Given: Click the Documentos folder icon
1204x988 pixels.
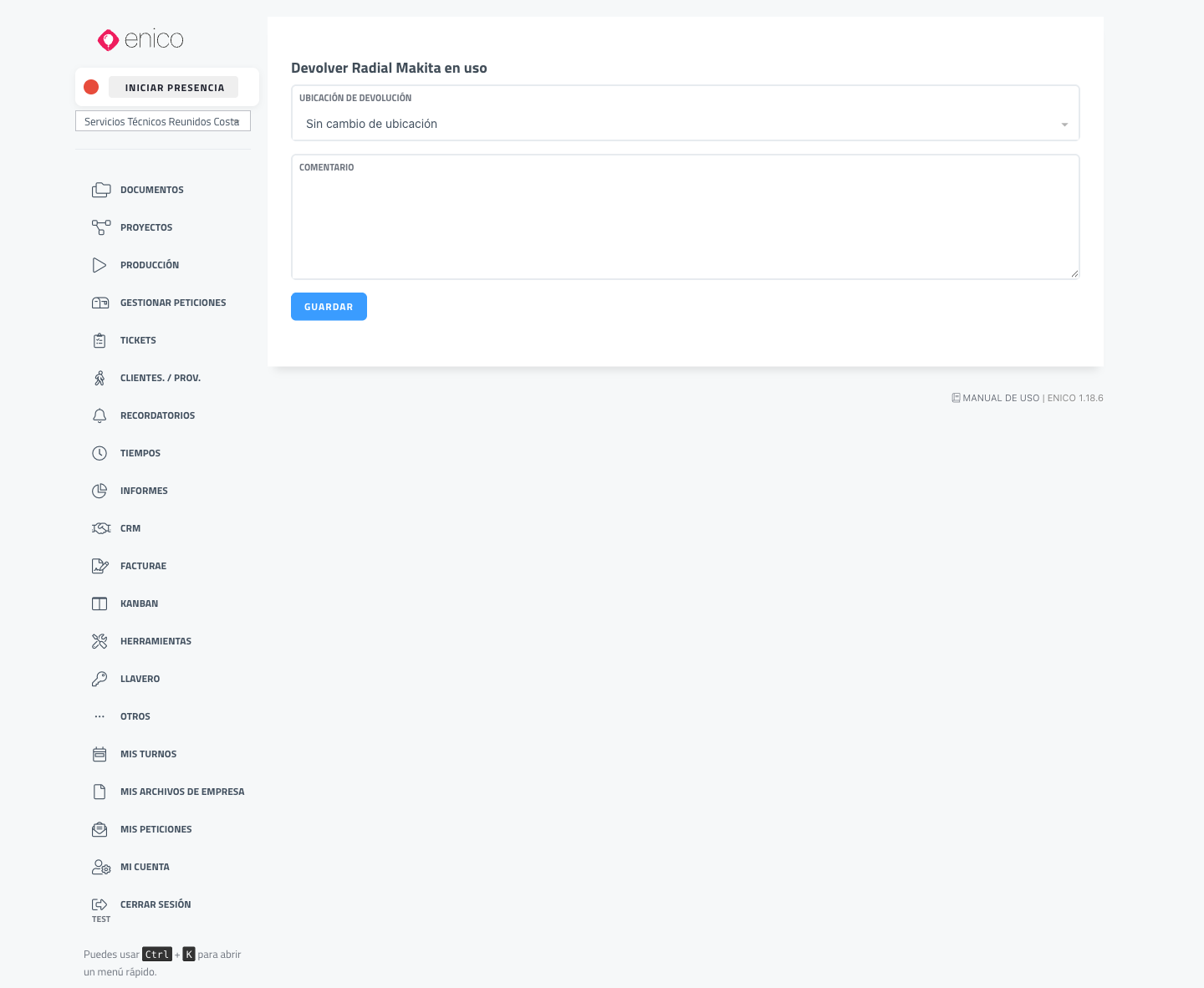Looking at the screenshot, I should (100, 190).
